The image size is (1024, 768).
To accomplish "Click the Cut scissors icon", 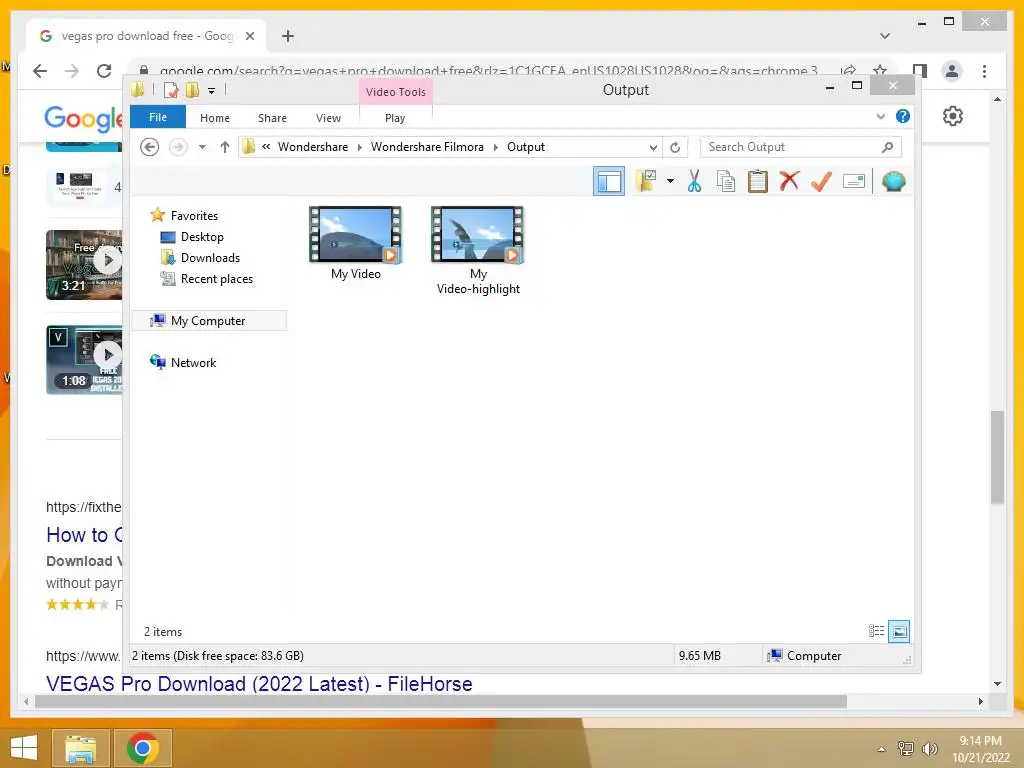I will pos(694,181).
